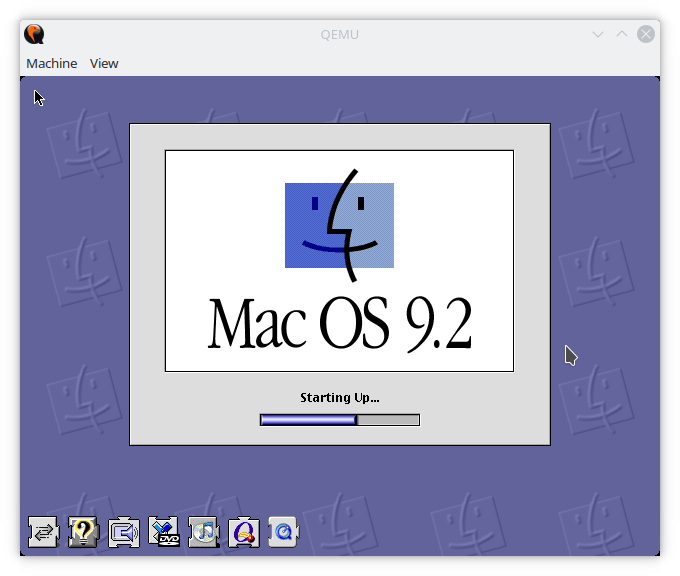Open the View menu
Screen dimensions: 680x576
coord(104,63)
